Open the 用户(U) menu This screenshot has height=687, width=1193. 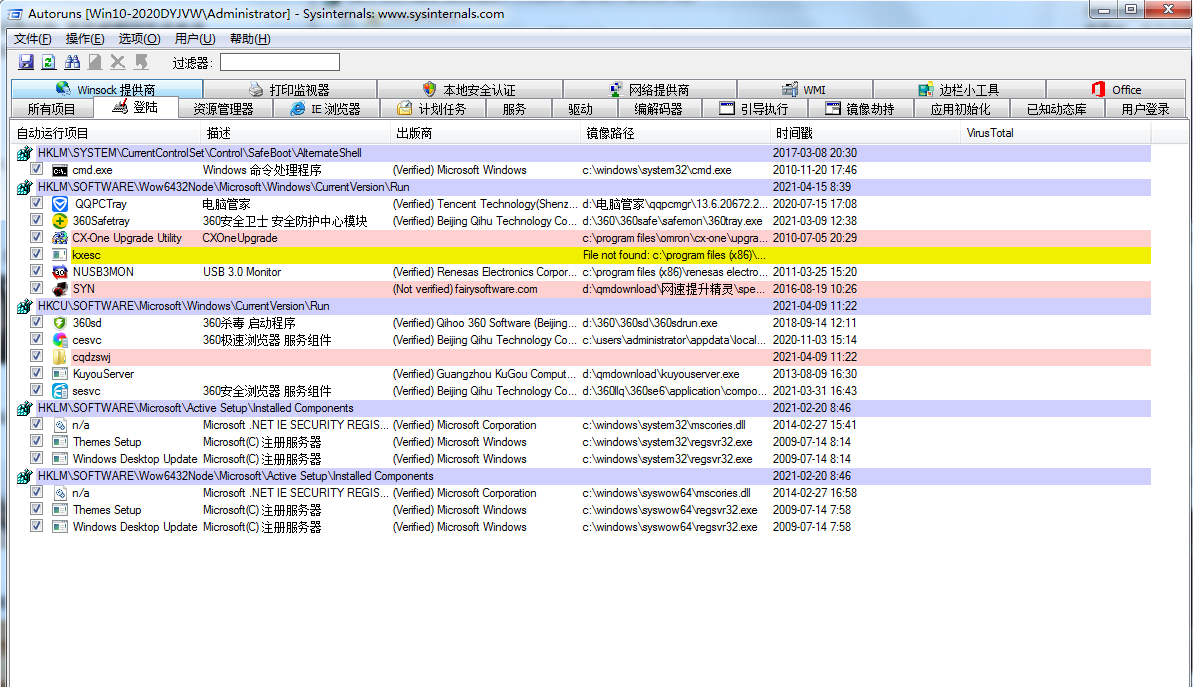[x=195, y=39]
